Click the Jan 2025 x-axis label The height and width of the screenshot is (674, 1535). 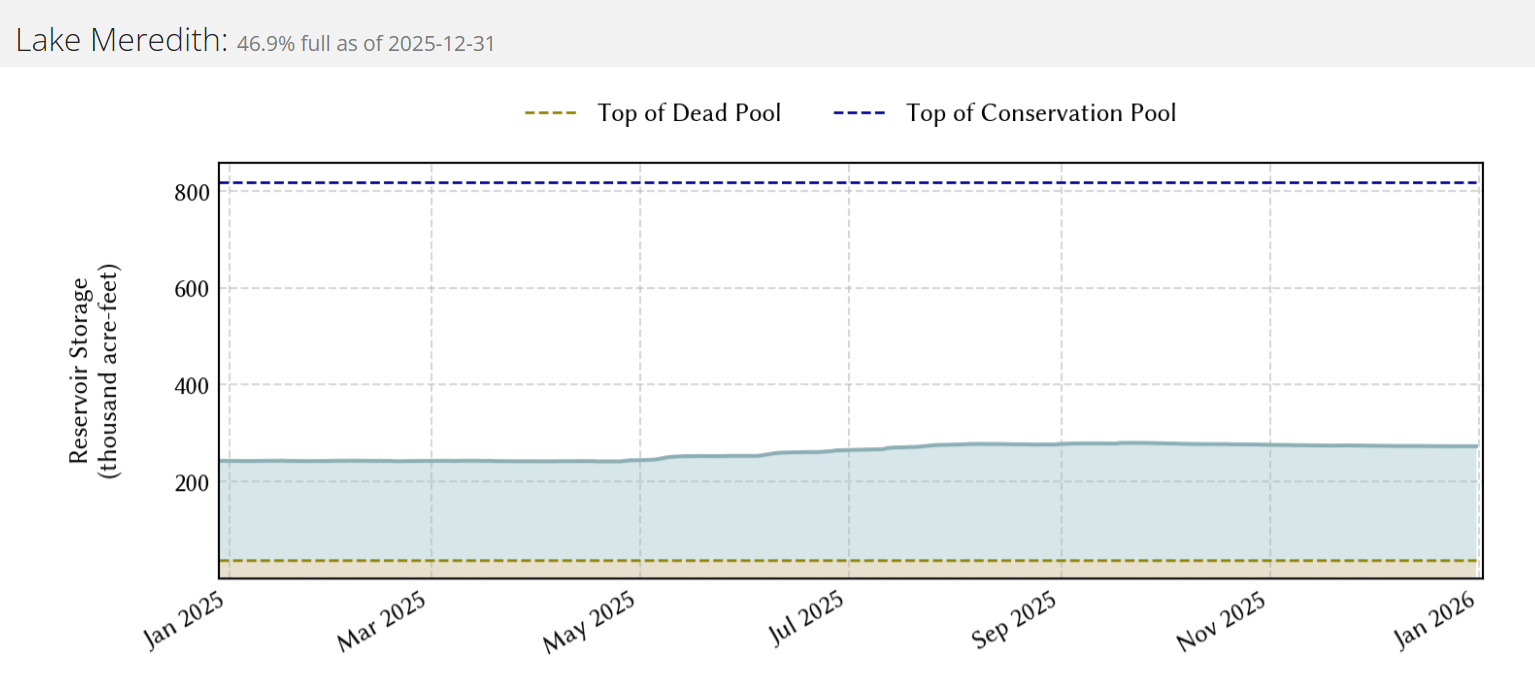187,622
